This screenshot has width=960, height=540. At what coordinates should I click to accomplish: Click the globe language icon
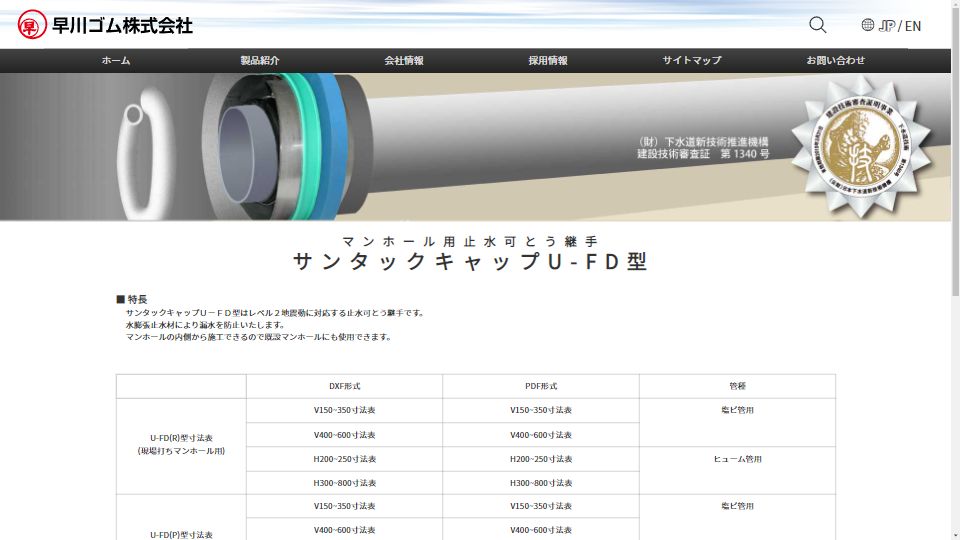(868, 25)
